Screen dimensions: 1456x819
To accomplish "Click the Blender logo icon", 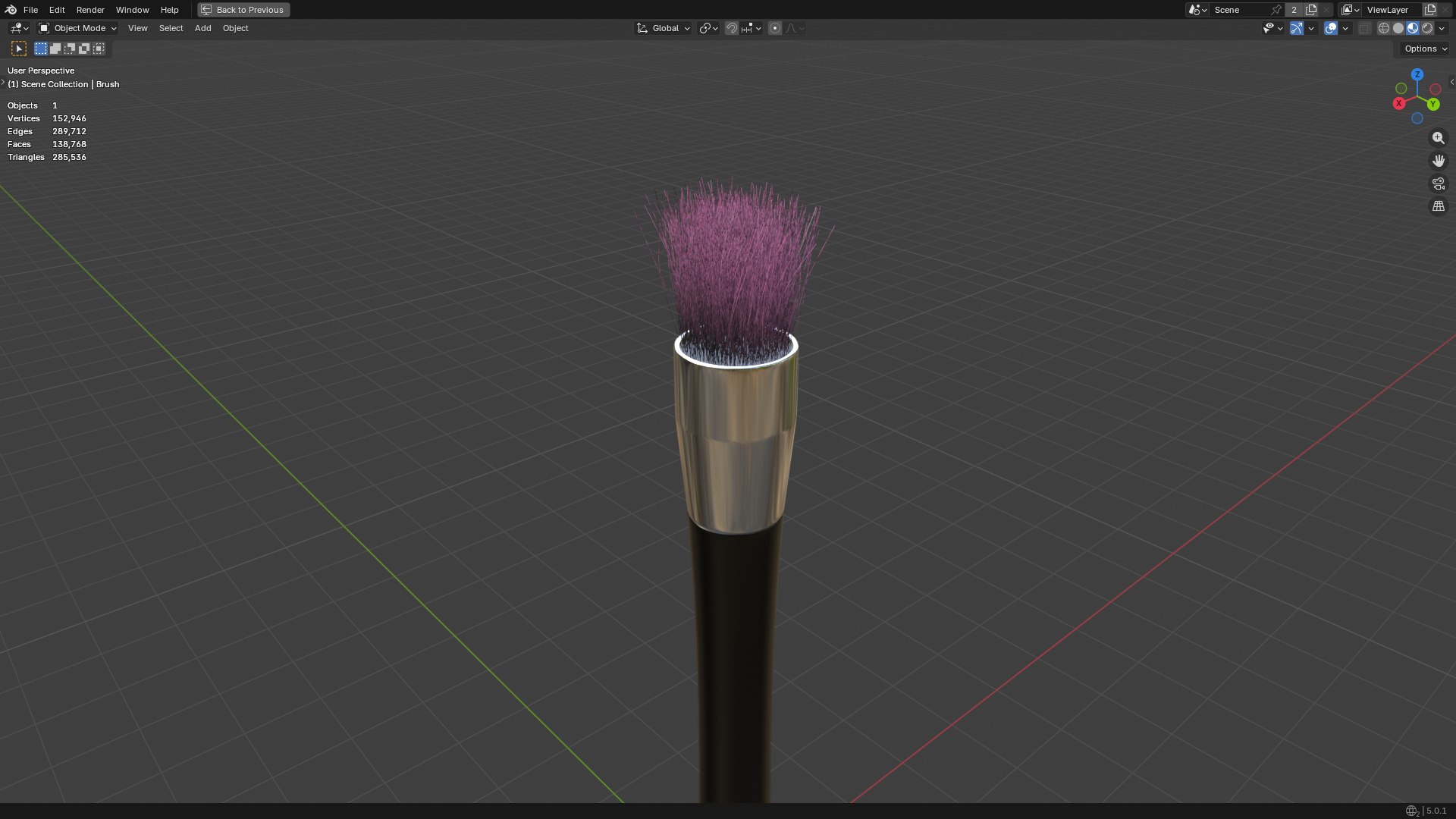I will coord(11,10).
